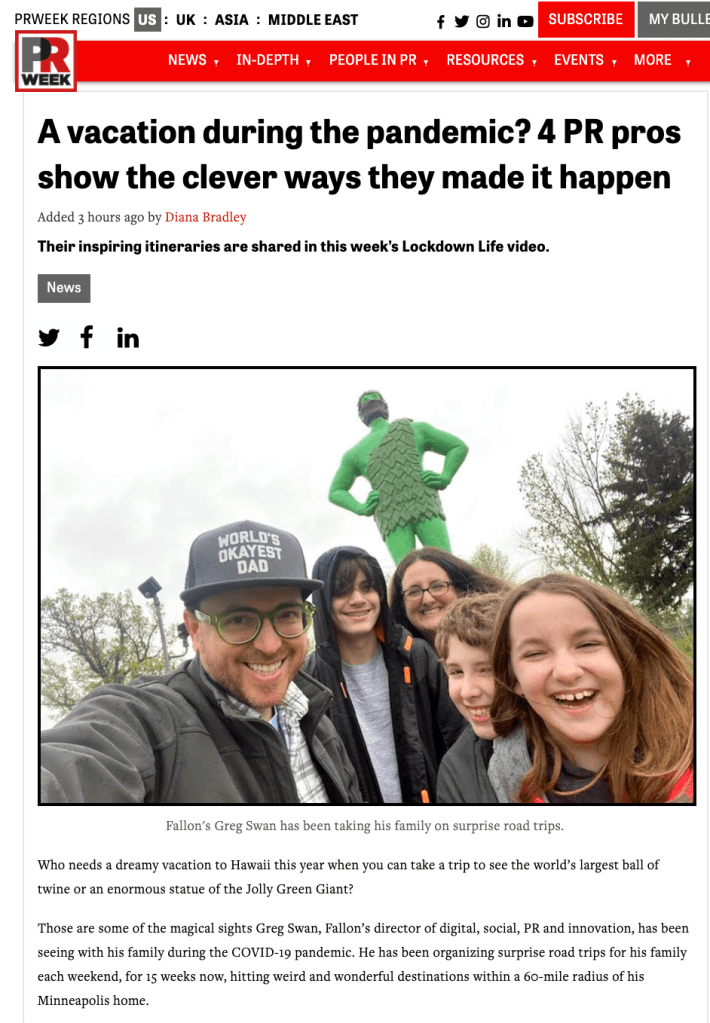Expand the Resources navigation menu

pos(491,60)
